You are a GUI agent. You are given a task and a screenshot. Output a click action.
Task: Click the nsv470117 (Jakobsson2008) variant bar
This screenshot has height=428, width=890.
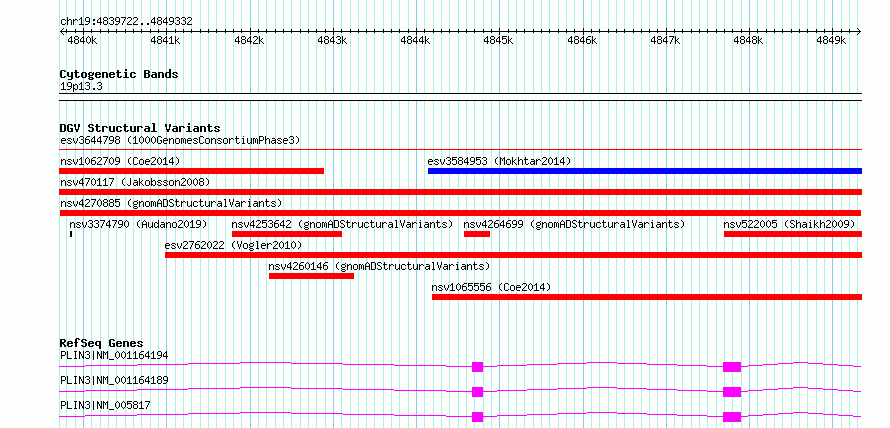coord(461,192)
